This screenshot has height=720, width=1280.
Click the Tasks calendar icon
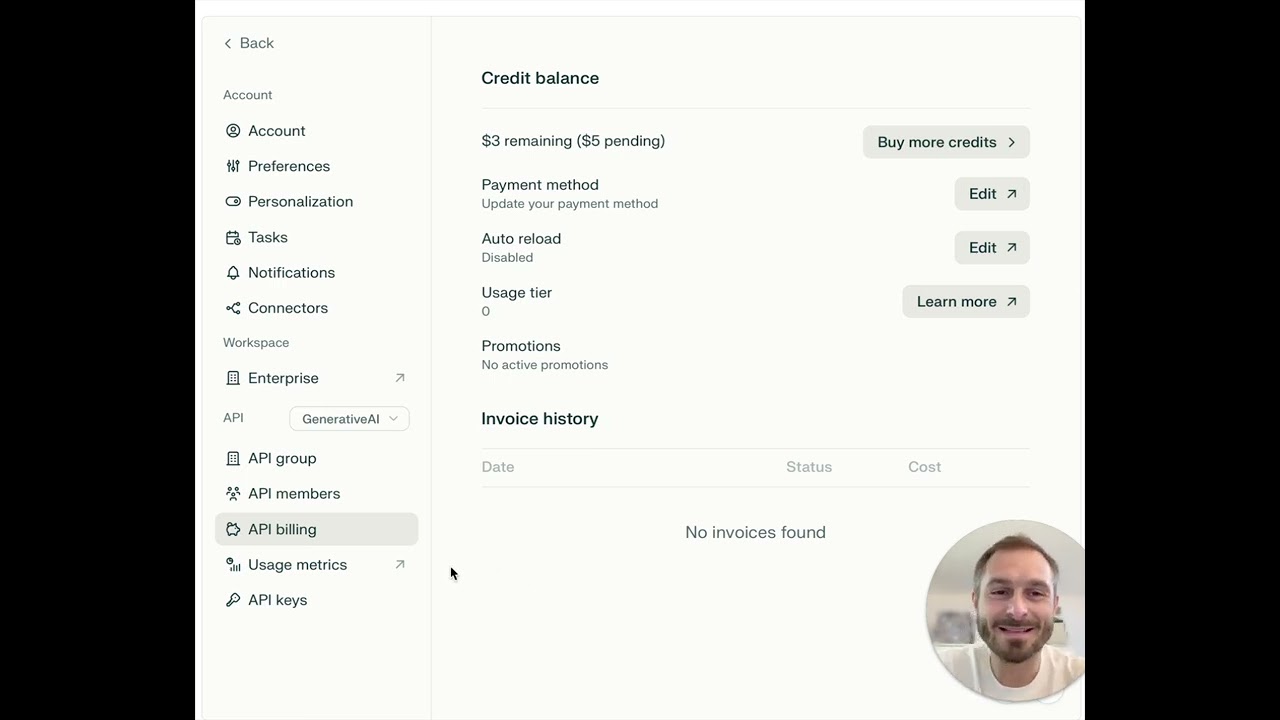click(x=233, y=237)
